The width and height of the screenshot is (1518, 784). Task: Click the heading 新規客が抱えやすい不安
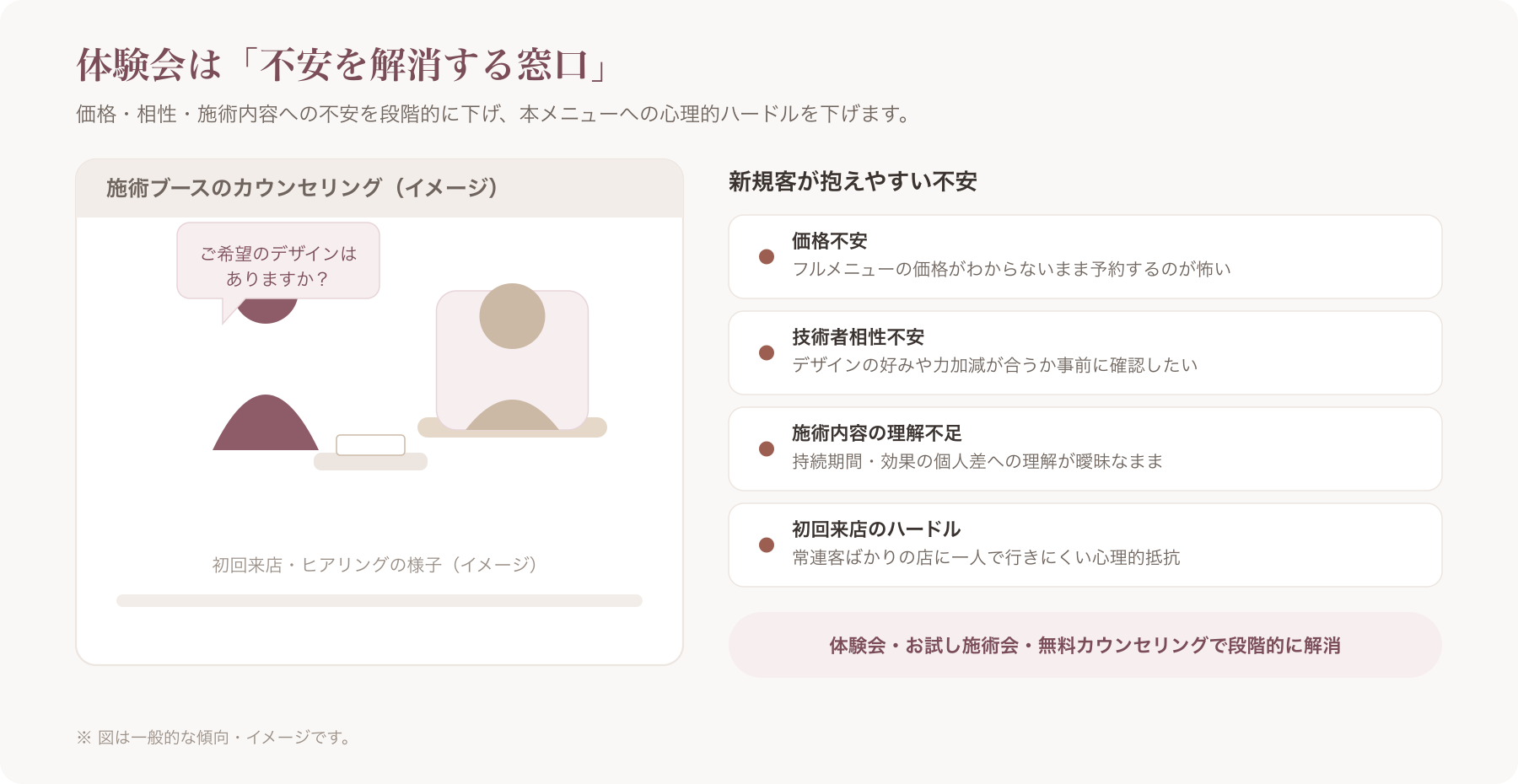[x=853, y=181]
